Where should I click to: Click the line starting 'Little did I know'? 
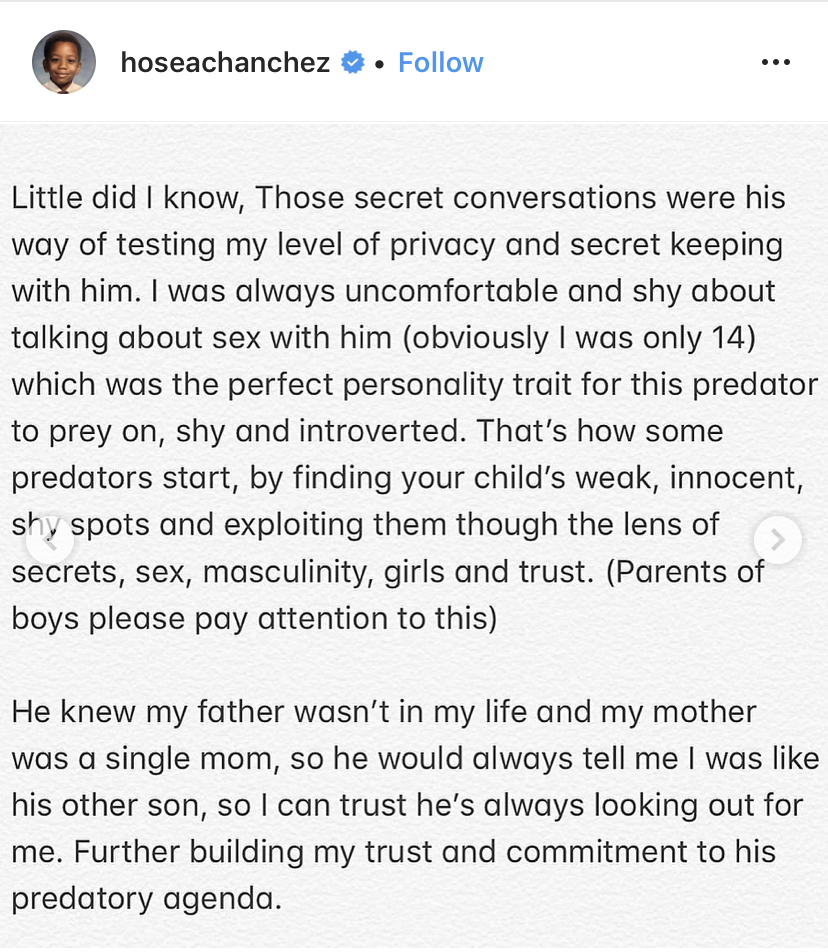coord(399,198)
